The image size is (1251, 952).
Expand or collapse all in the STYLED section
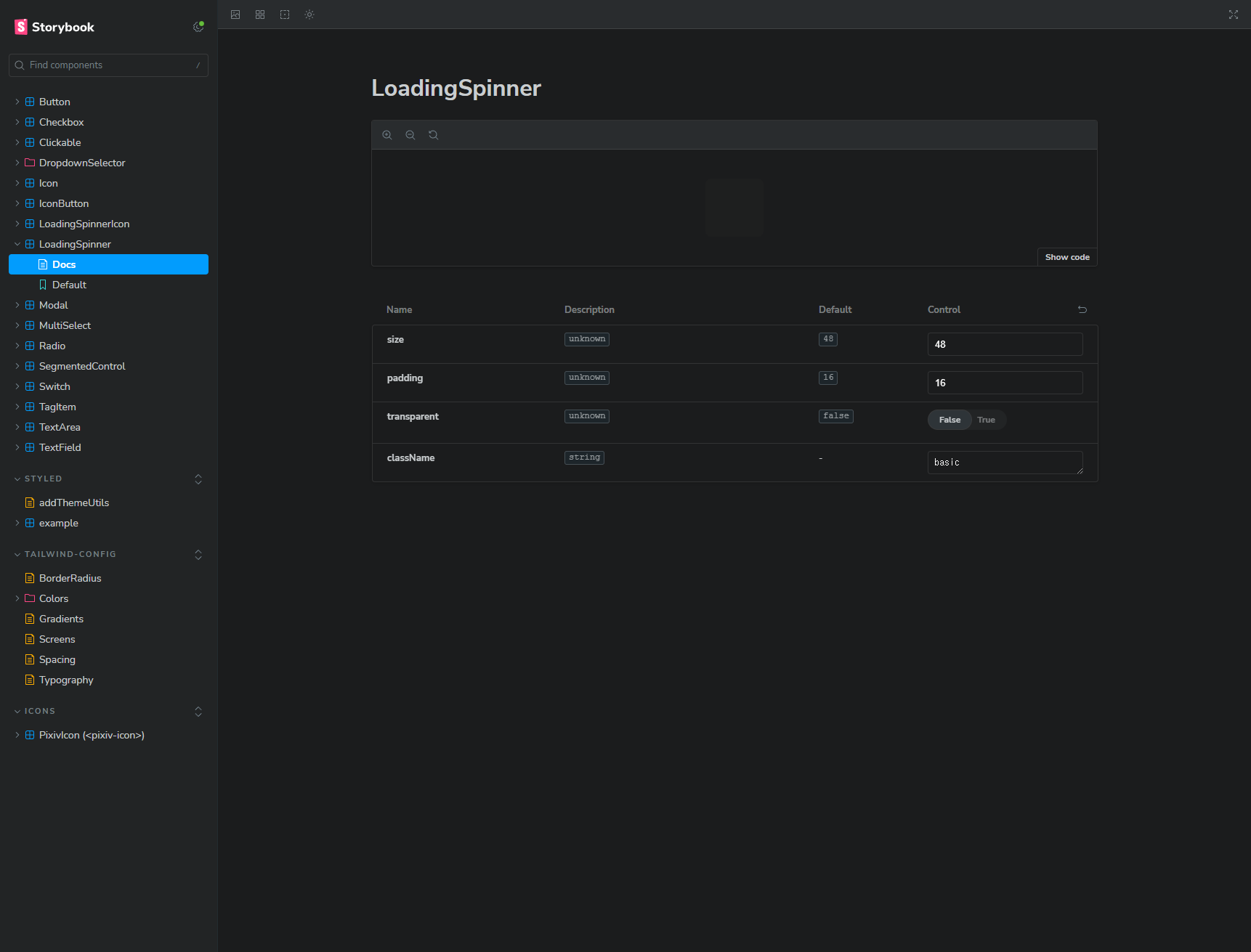[198, 479]
